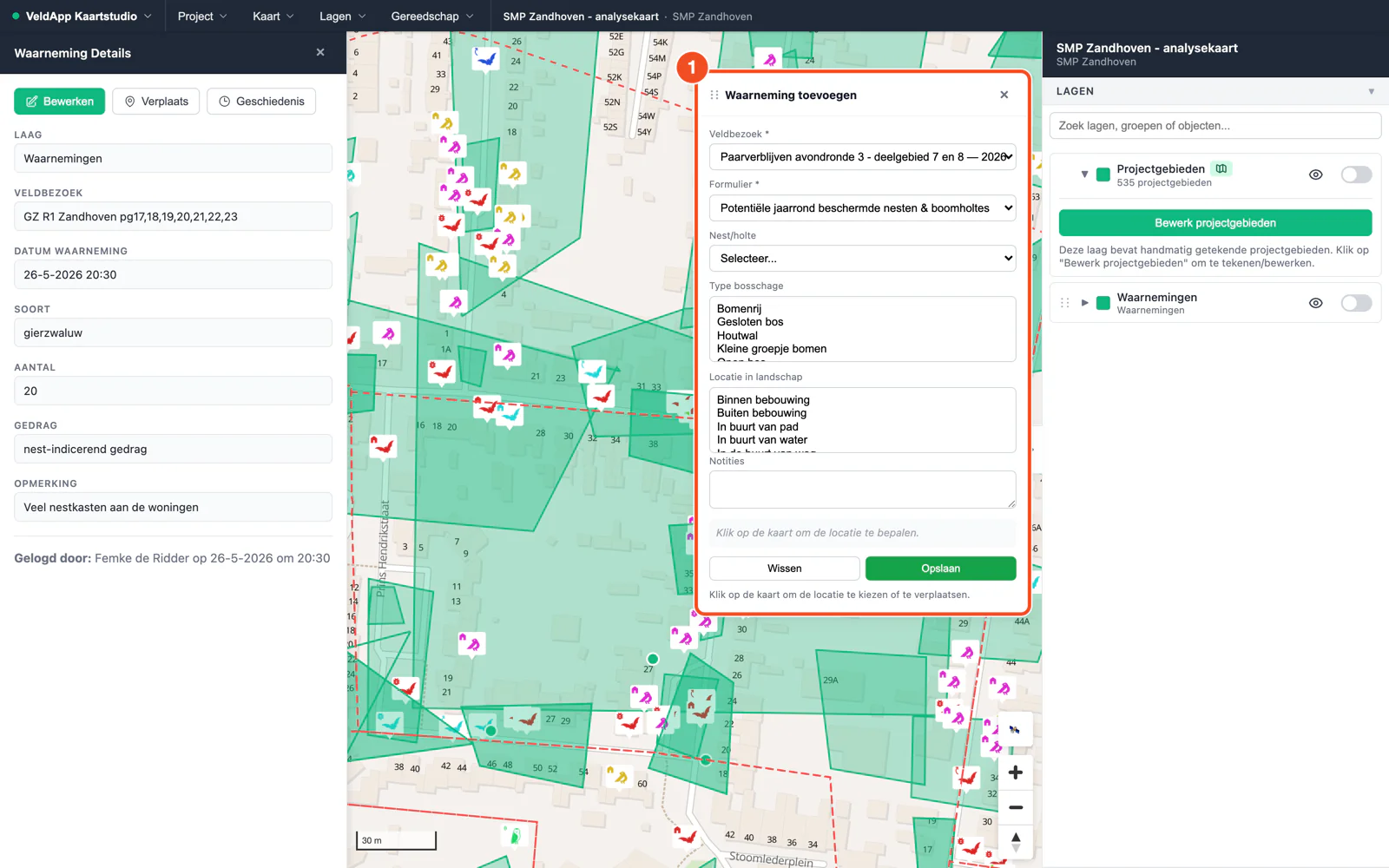Select Buiten bebouwing in Locatie list
Screen dimensions: 1389x868
coord(761,413)
